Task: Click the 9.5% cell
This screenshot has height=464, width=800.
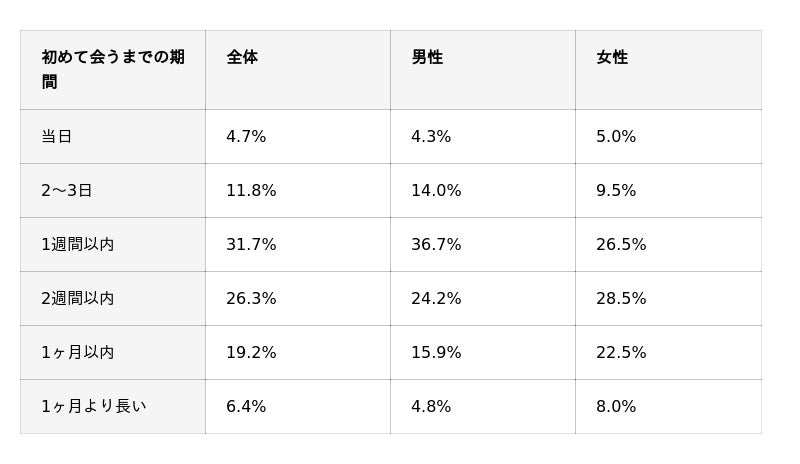Action: click(669, 190)
